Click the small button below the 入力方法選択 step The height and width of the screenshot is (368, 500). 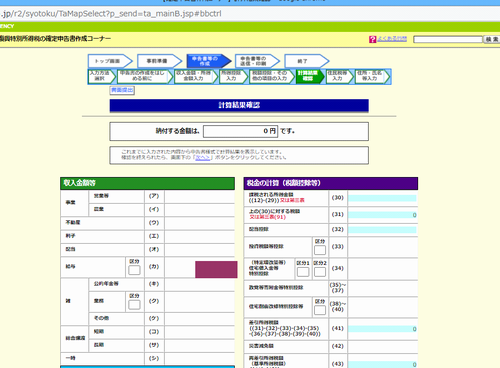coord(122,90)
